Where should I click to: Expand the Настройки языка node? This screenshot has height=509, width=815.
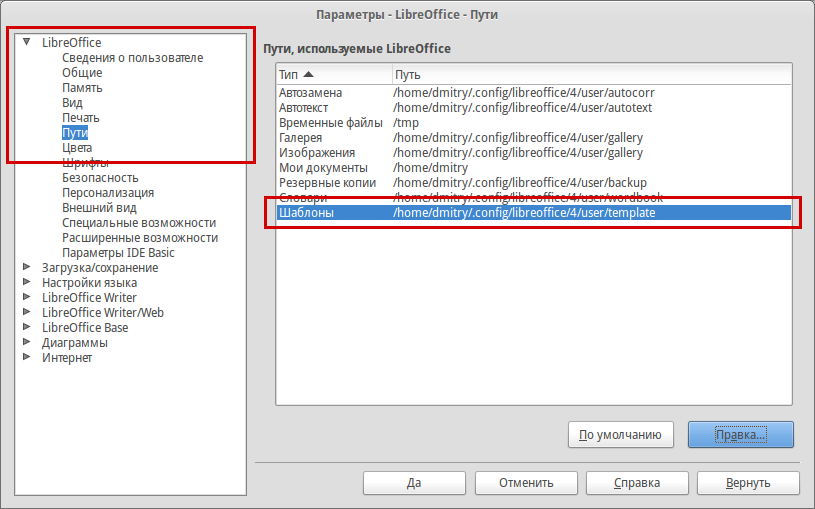(27, 282)
